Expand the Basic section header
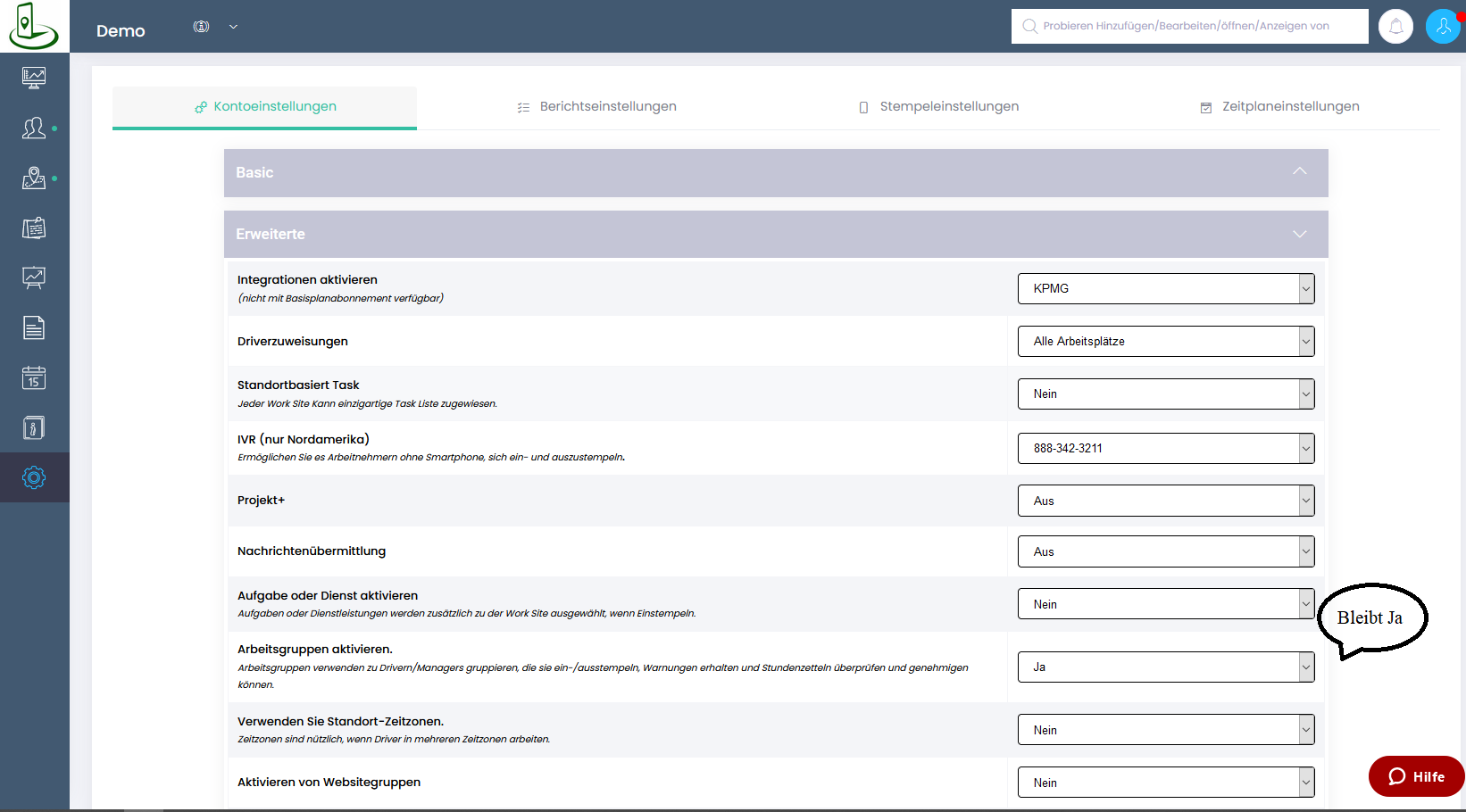Image resolution: width=1466 pixels, height=812 pixels. 776,172
